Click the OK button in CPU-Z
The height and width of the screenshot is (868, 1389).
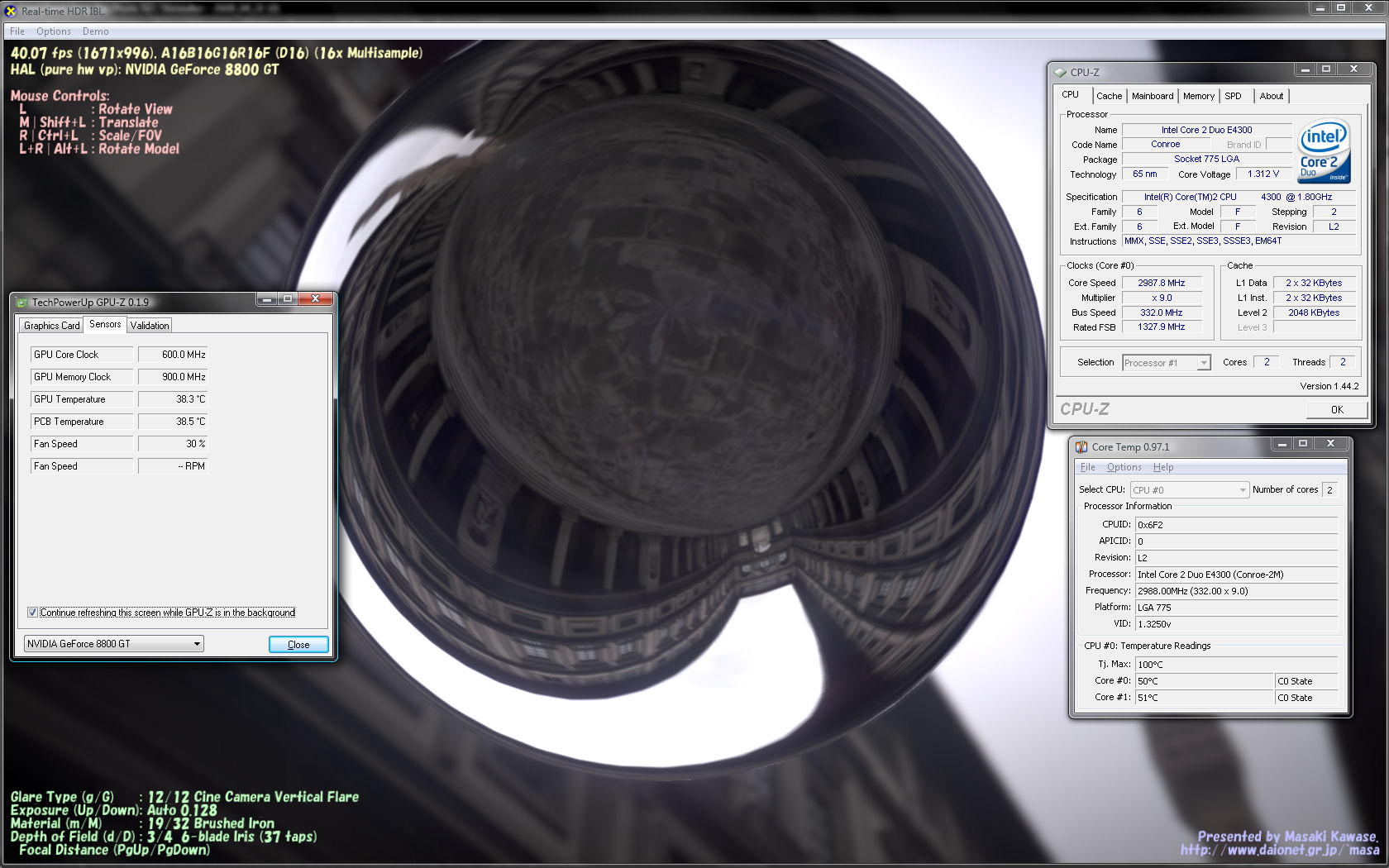coord(1337,410)
